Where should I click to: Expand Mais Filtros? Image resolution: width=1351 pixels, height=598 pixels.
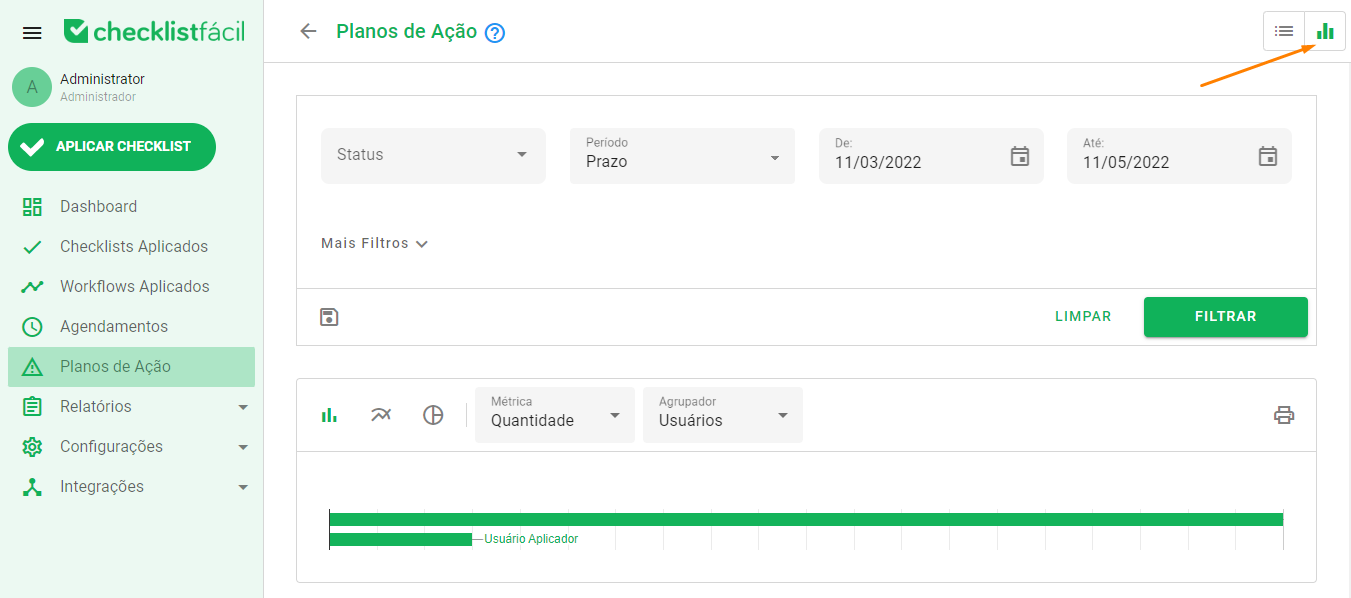coord(375,243)
